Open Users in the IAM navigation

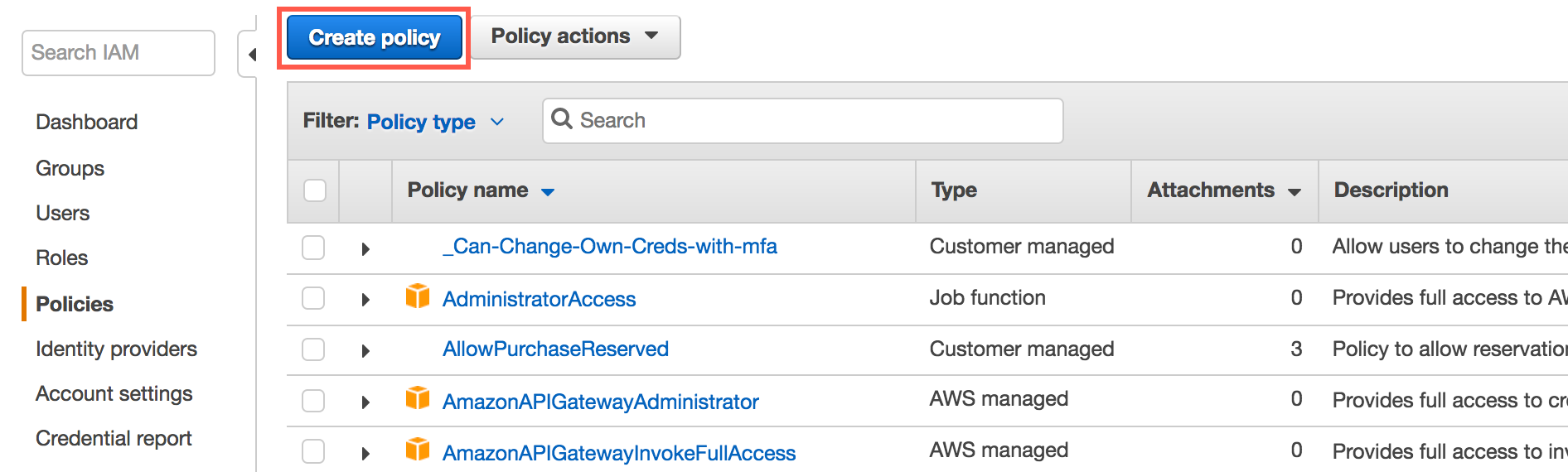63,213
